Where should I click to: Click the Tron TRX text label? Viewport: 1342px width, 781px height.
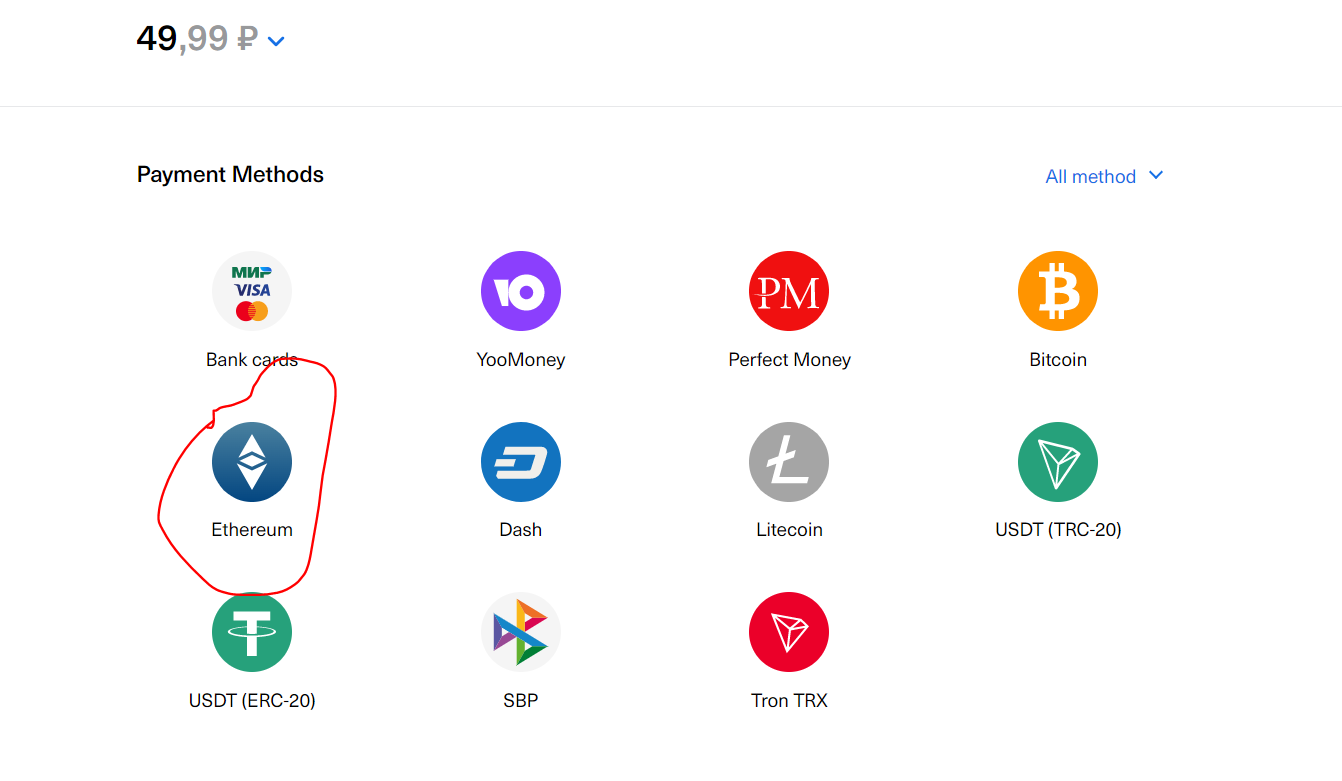789,701
